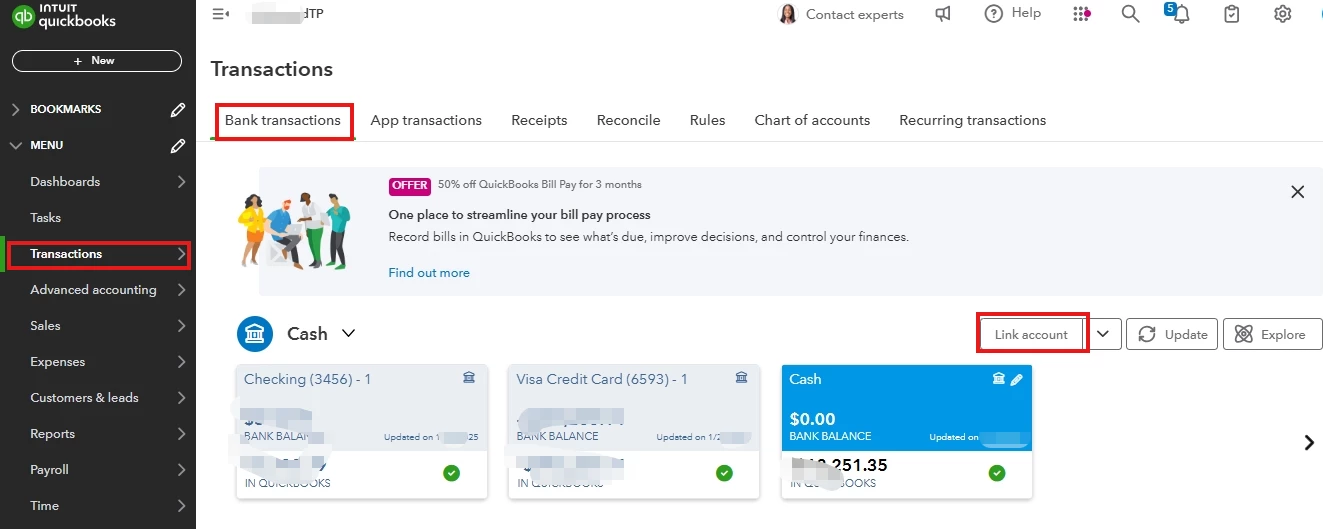Open the Receipts tab

pyautogui.click(x=539, y=120)
